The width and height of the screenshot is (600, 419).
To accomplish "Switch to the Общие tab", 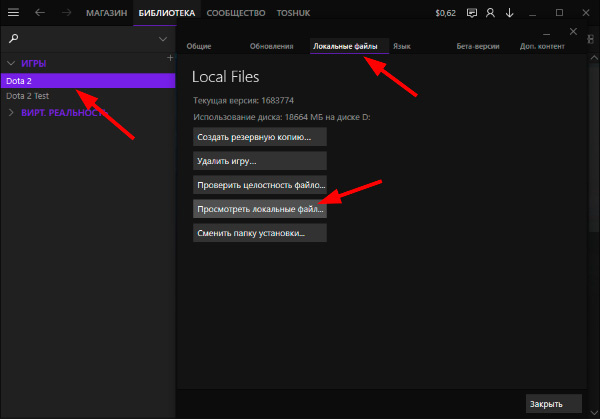I will 199,46.
